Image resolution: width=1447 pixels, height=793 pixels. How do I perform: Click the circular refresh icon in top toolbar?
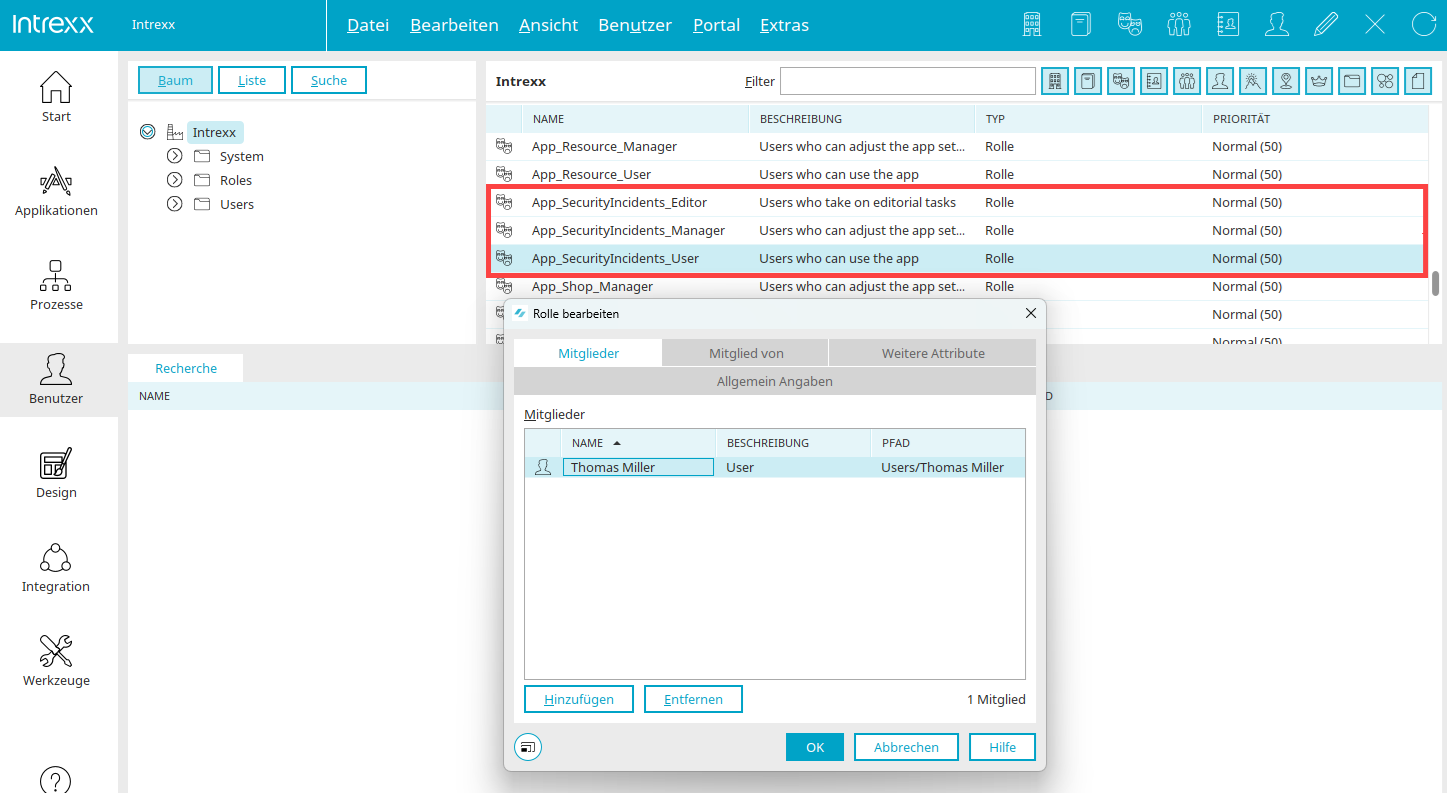click(x=1424, y=25)
